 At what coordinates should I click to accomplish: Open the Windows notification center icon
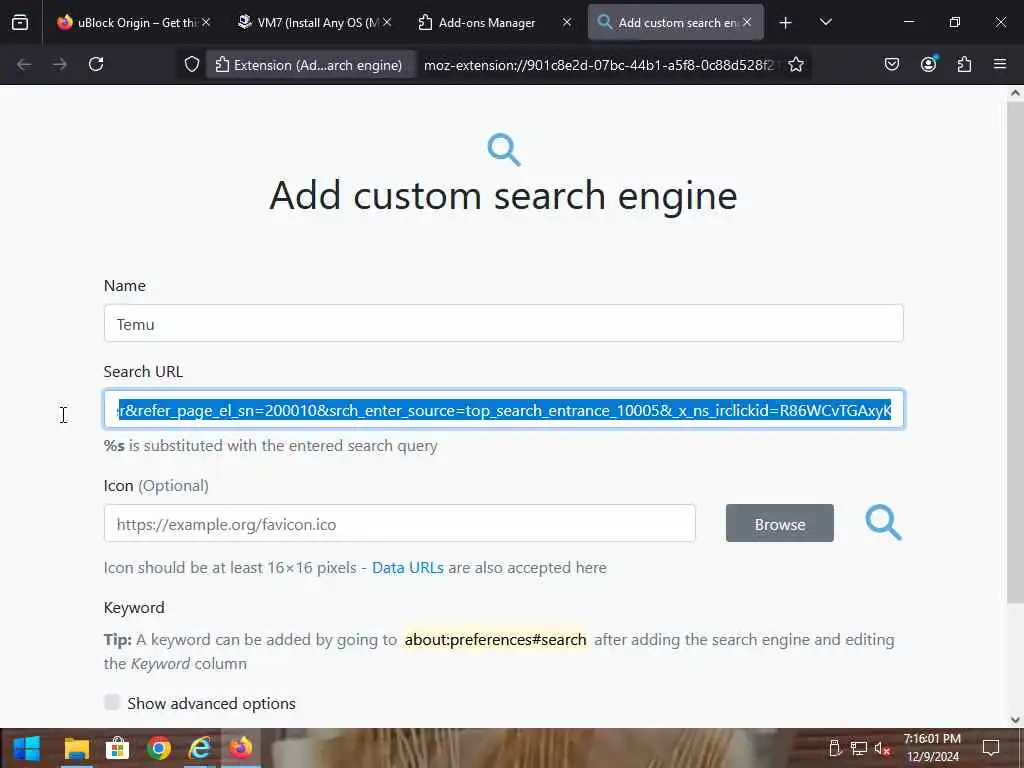[x=991, y=748]
